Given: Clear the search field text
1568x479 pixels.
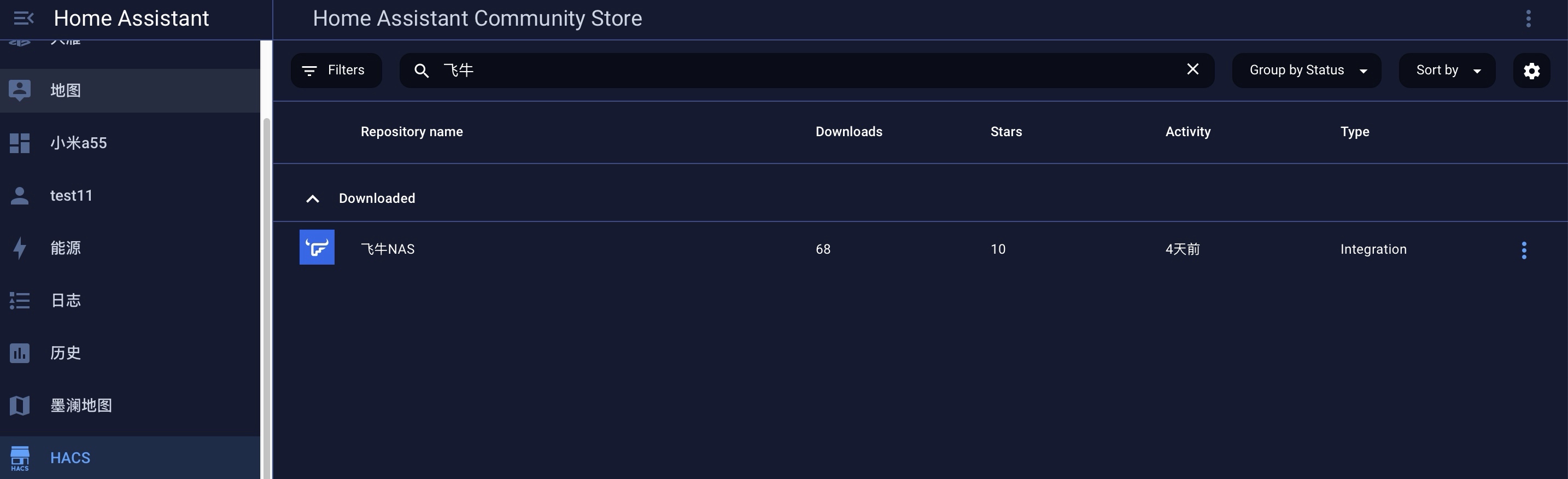Looking at the screenshot, I should (x=1192, y=69).
